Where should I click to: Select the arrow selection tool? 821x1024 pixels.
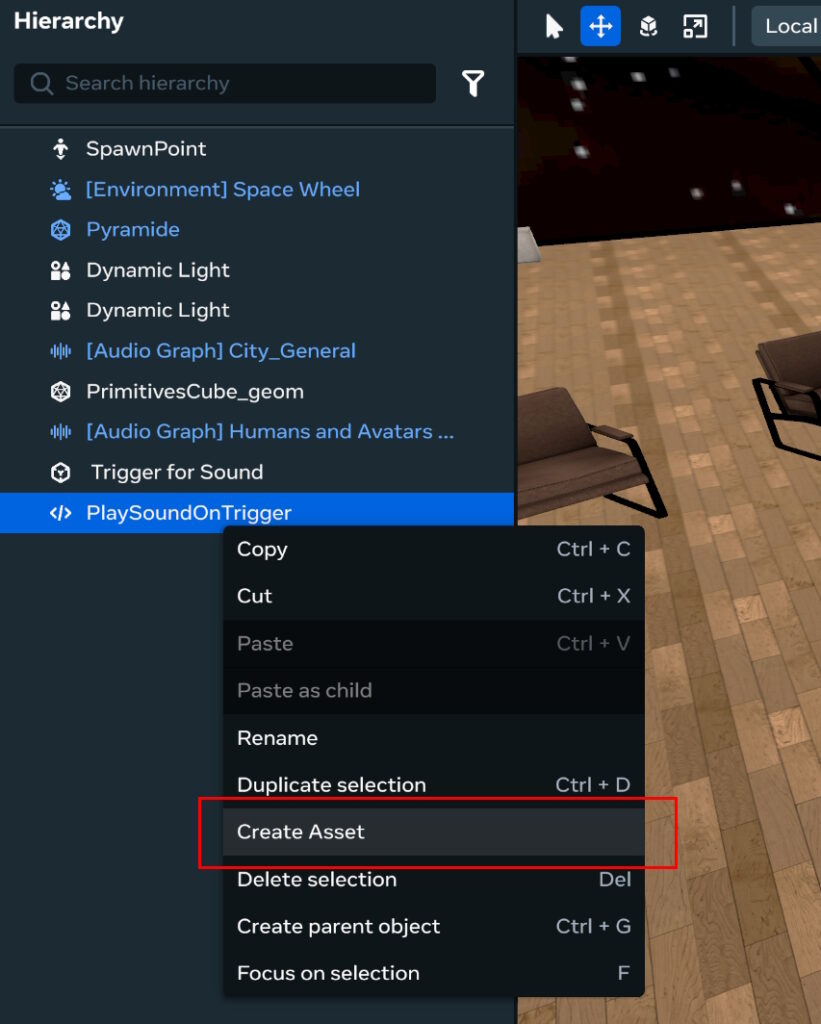coord(556,26)
